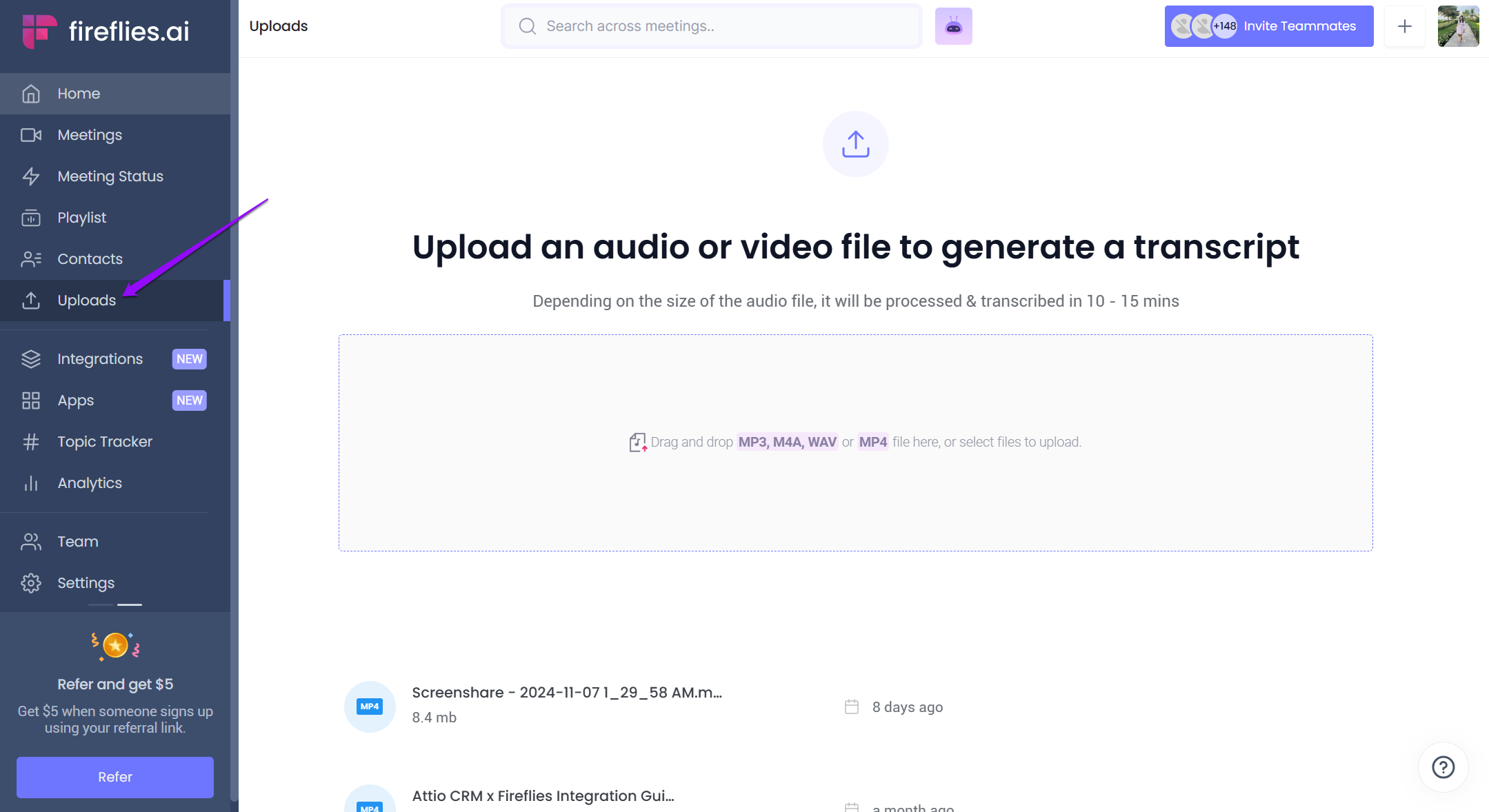This screenshot has height=812, width=1489.
Task: Open Contacts from the sidebar icon
Action: tap(31, 258)
